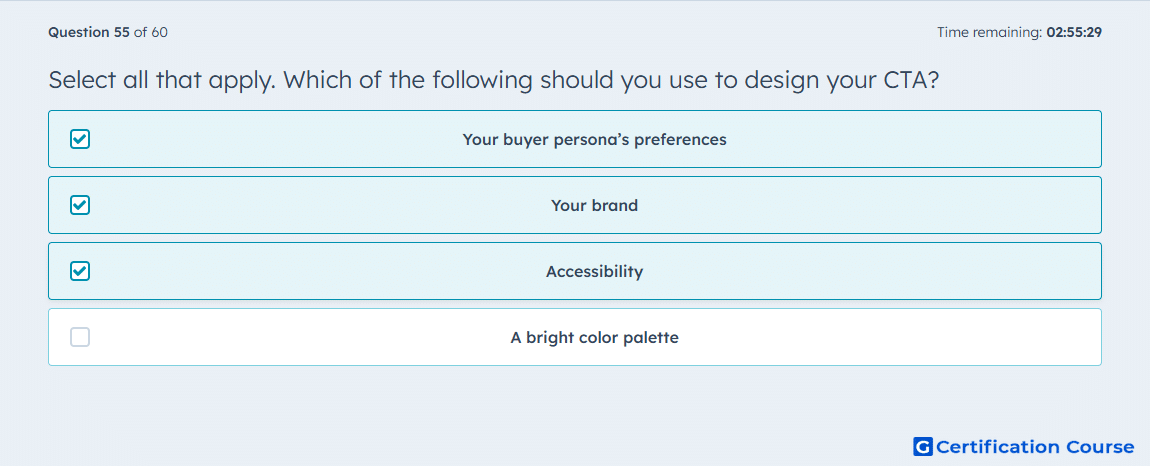
Task: Select the 'Your buyer persona's preferences' answer label
Action: point(594,139)
